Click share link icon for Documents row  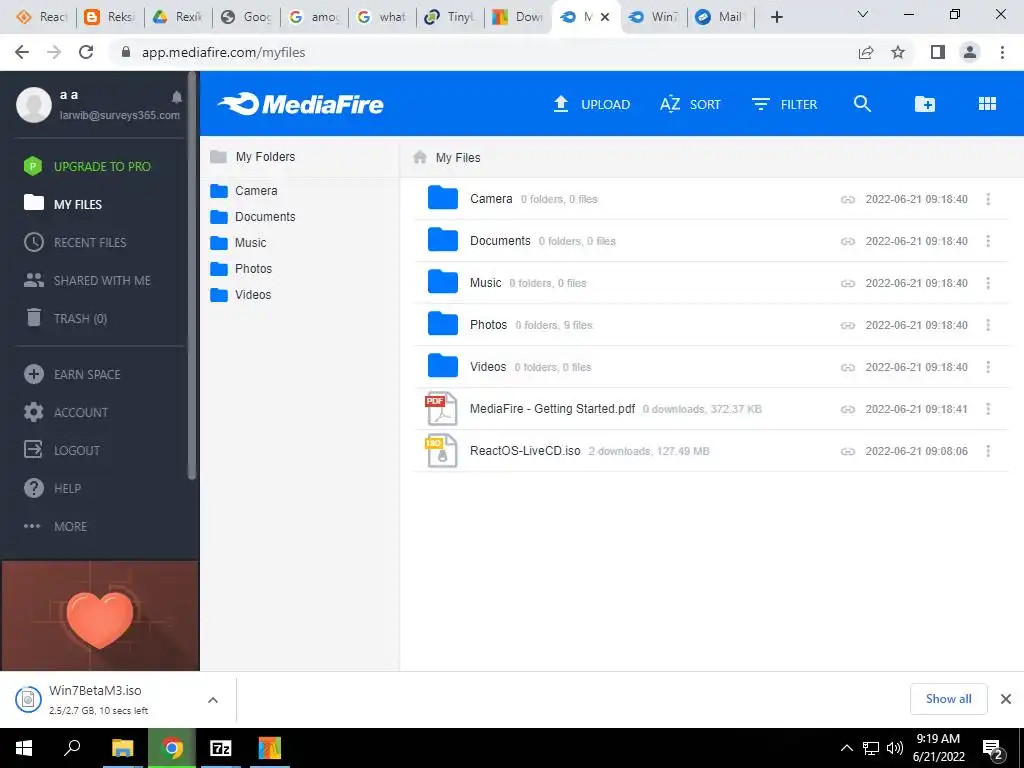pos(848,241)
